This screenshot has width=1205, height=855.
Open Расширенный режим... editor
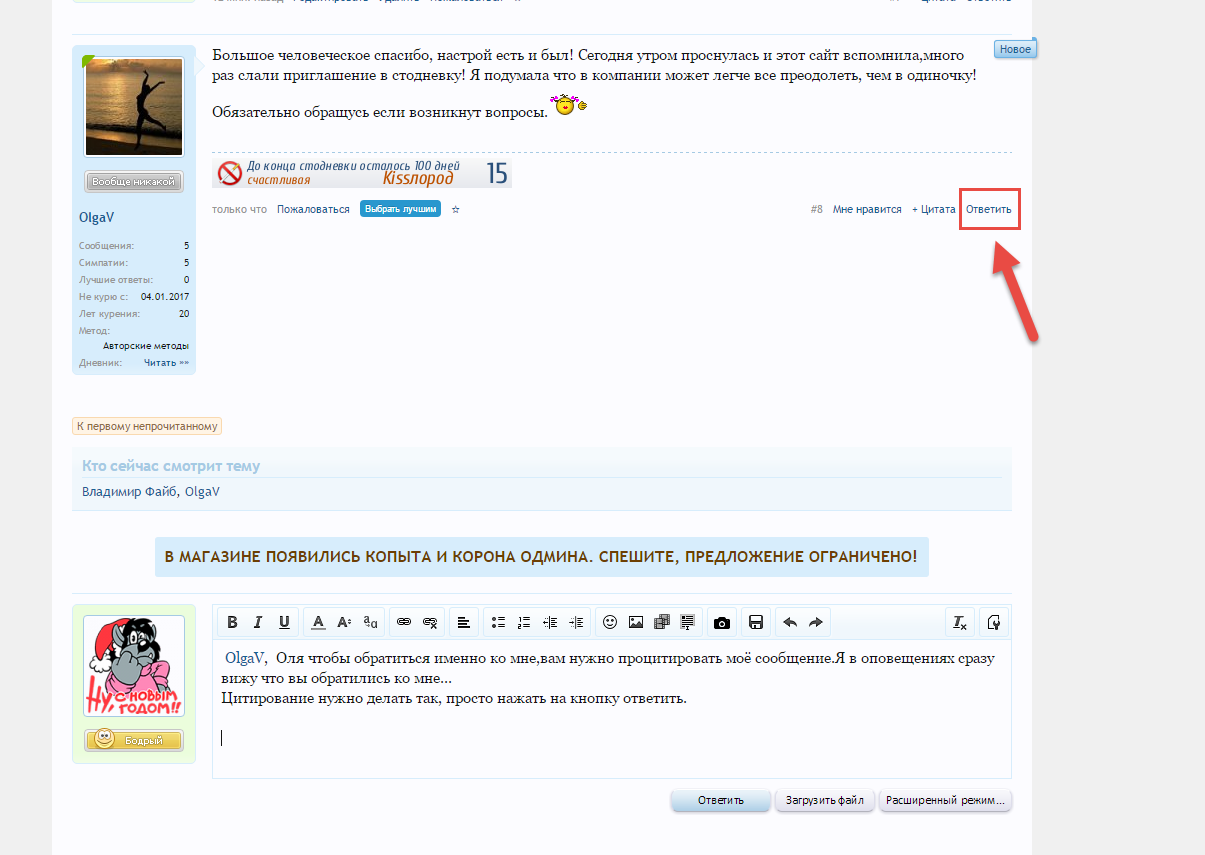point(945,800)
